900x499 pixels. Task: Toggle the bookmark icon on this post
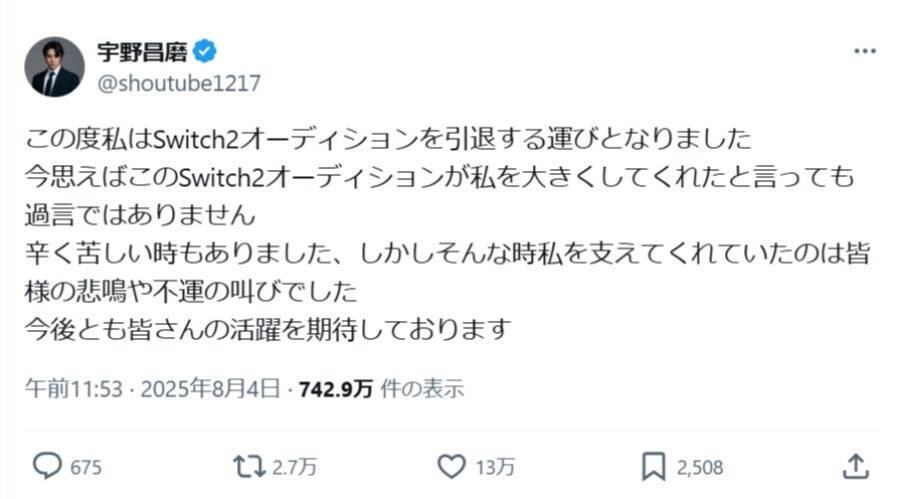(x=655, y=465)
